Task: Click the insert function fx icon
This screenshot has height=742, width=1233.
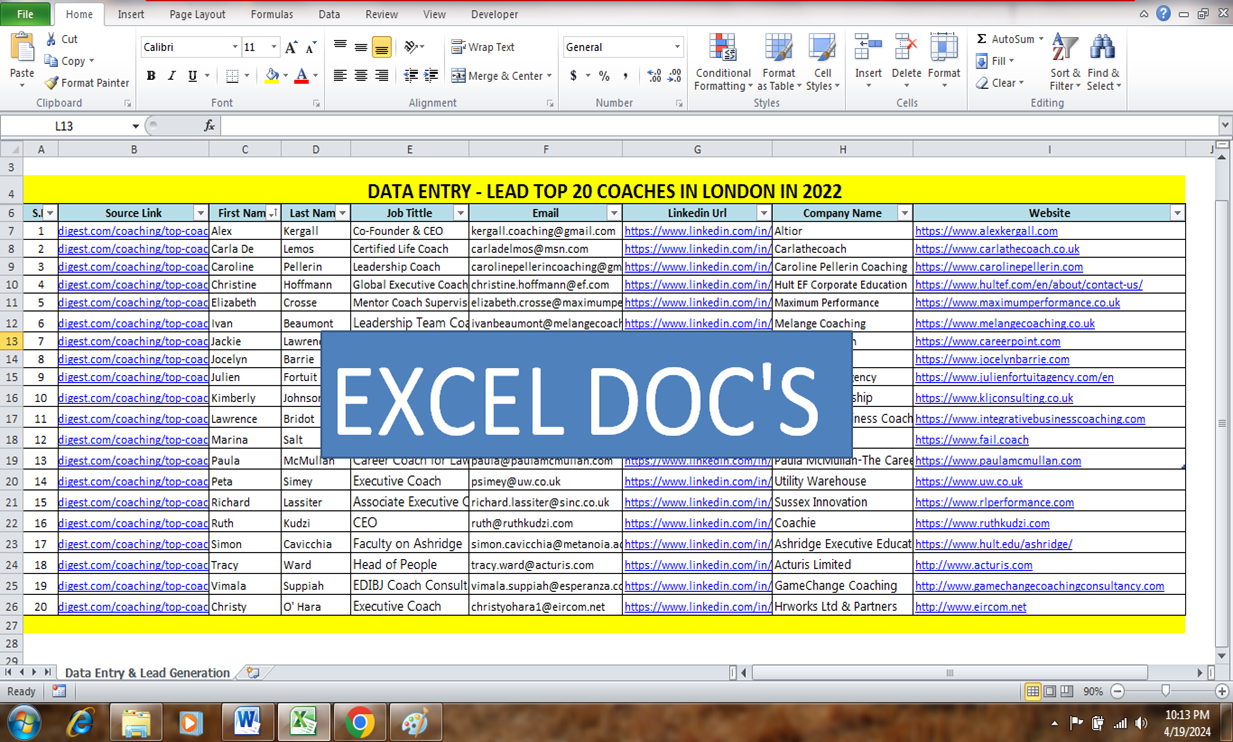Action: (x=209, y=126)
